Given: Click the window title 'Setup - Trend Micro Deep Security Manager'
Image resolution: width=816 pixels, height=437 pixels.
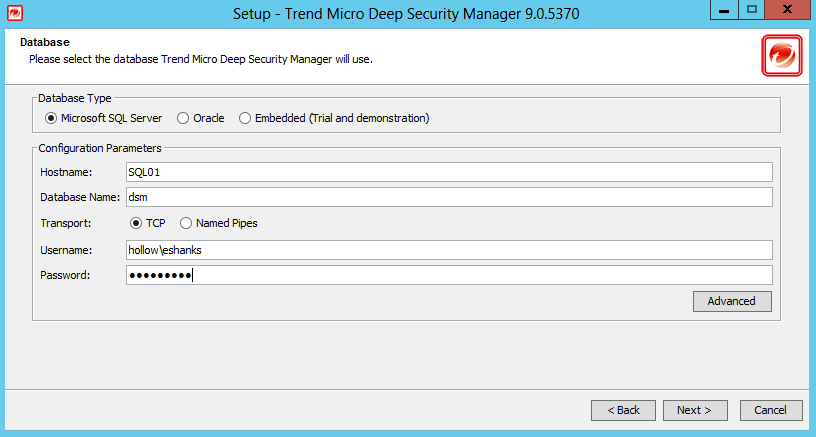Looking at the screenshot, I should [406, 14].
